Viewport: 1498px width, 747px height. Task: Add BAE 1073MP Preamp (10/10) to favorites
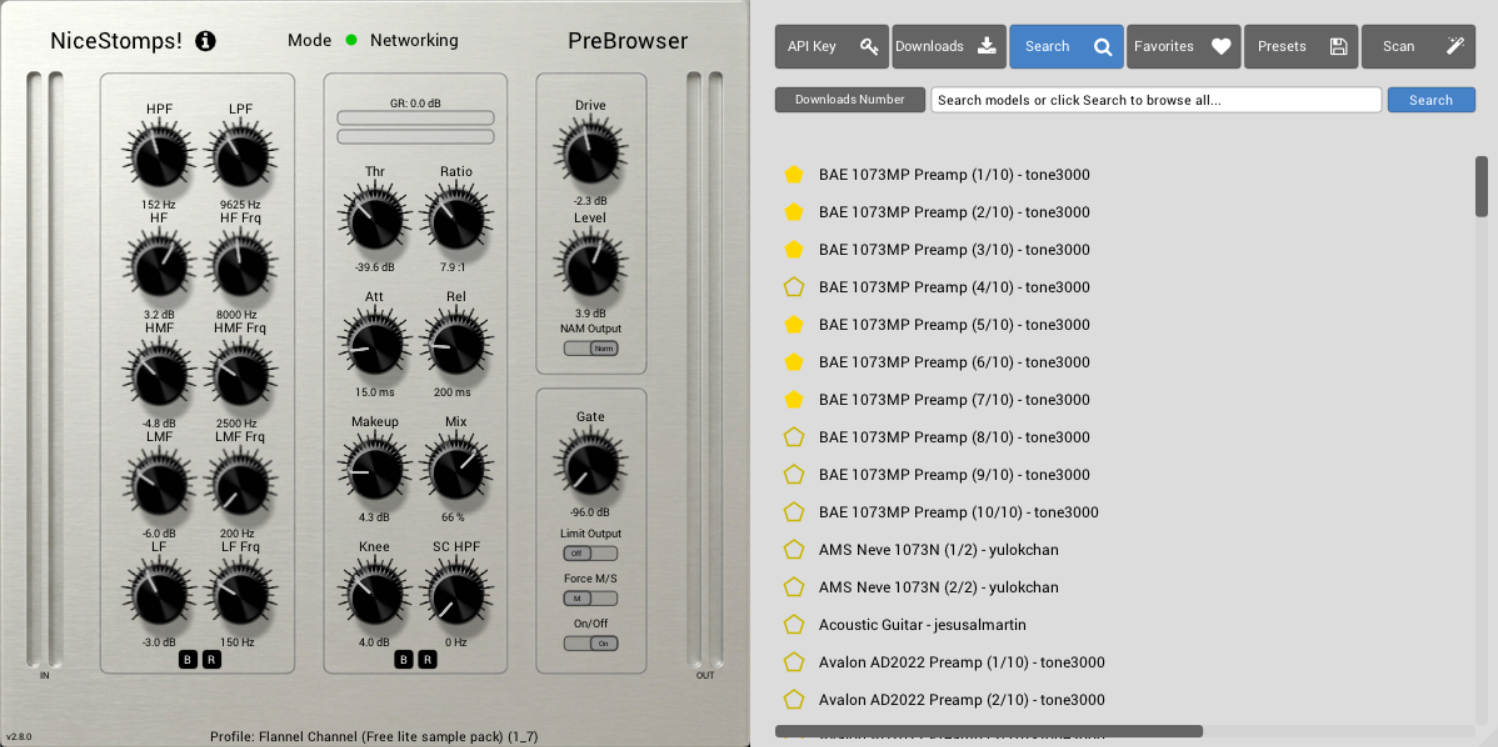[x=794, y=512]
